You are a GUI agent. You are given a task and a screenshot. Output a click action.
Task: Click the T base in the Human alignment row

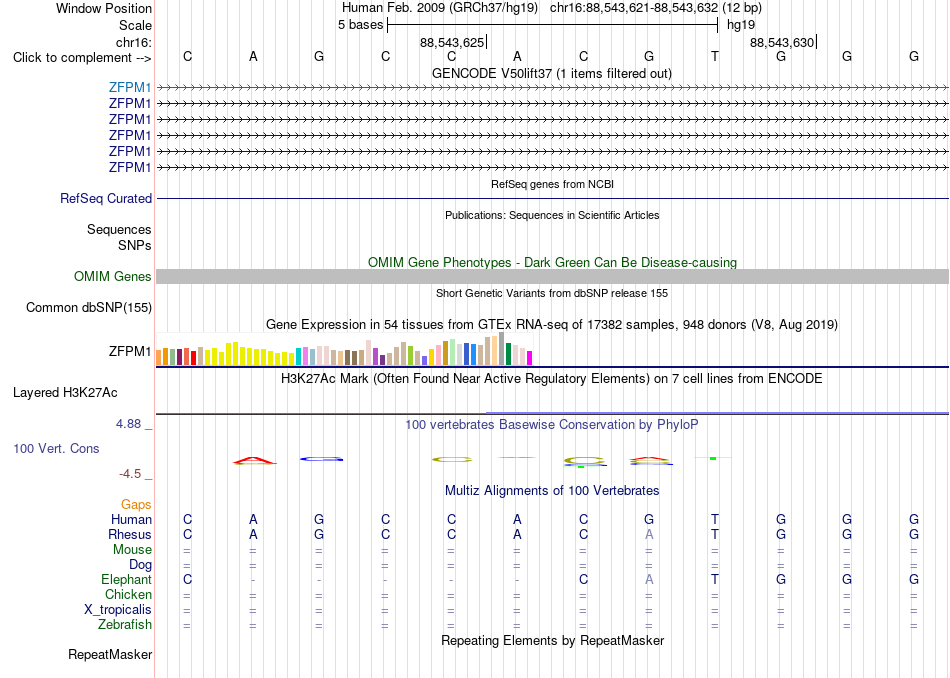[715, 520]
